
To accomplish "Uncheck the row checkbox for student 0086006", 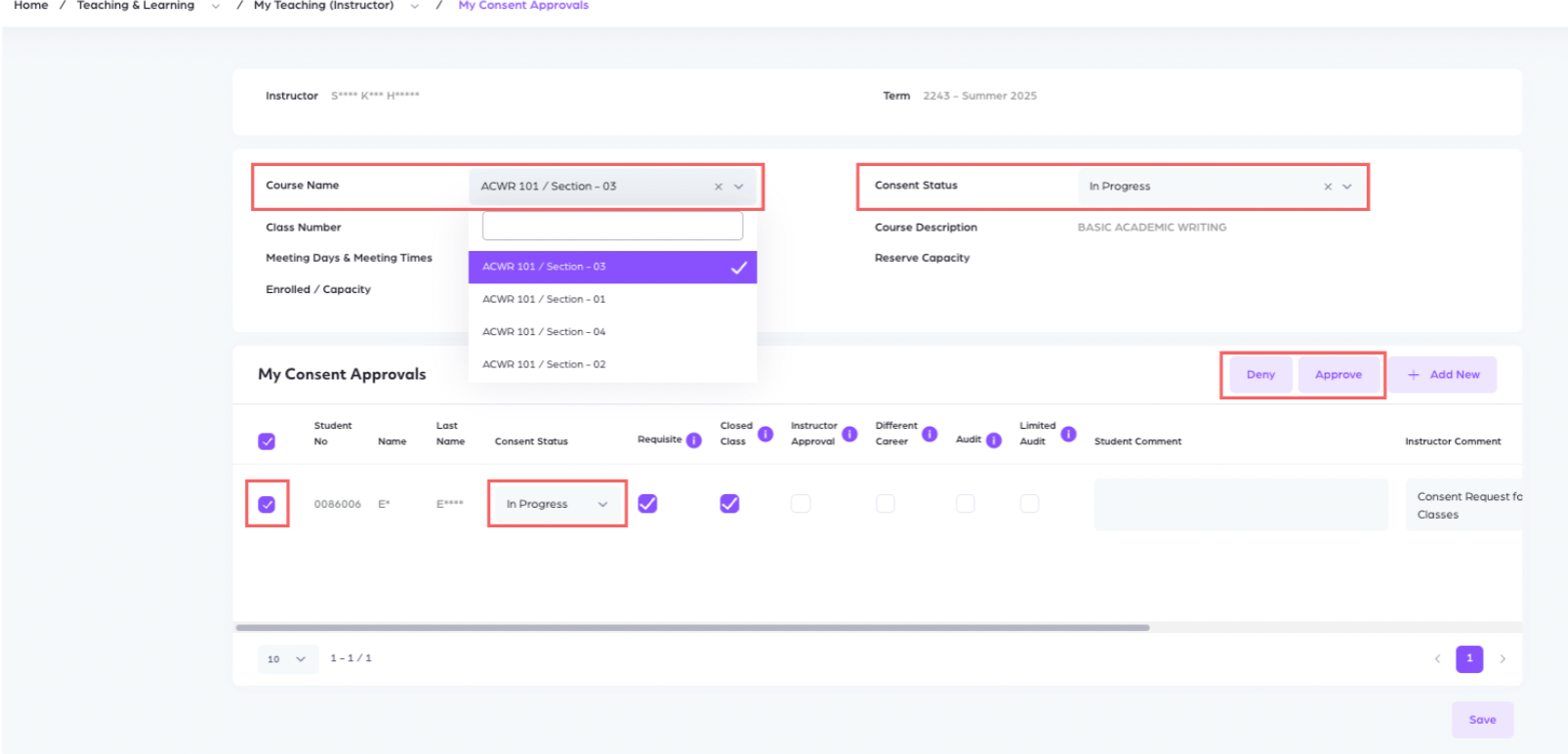I will 267,504.
